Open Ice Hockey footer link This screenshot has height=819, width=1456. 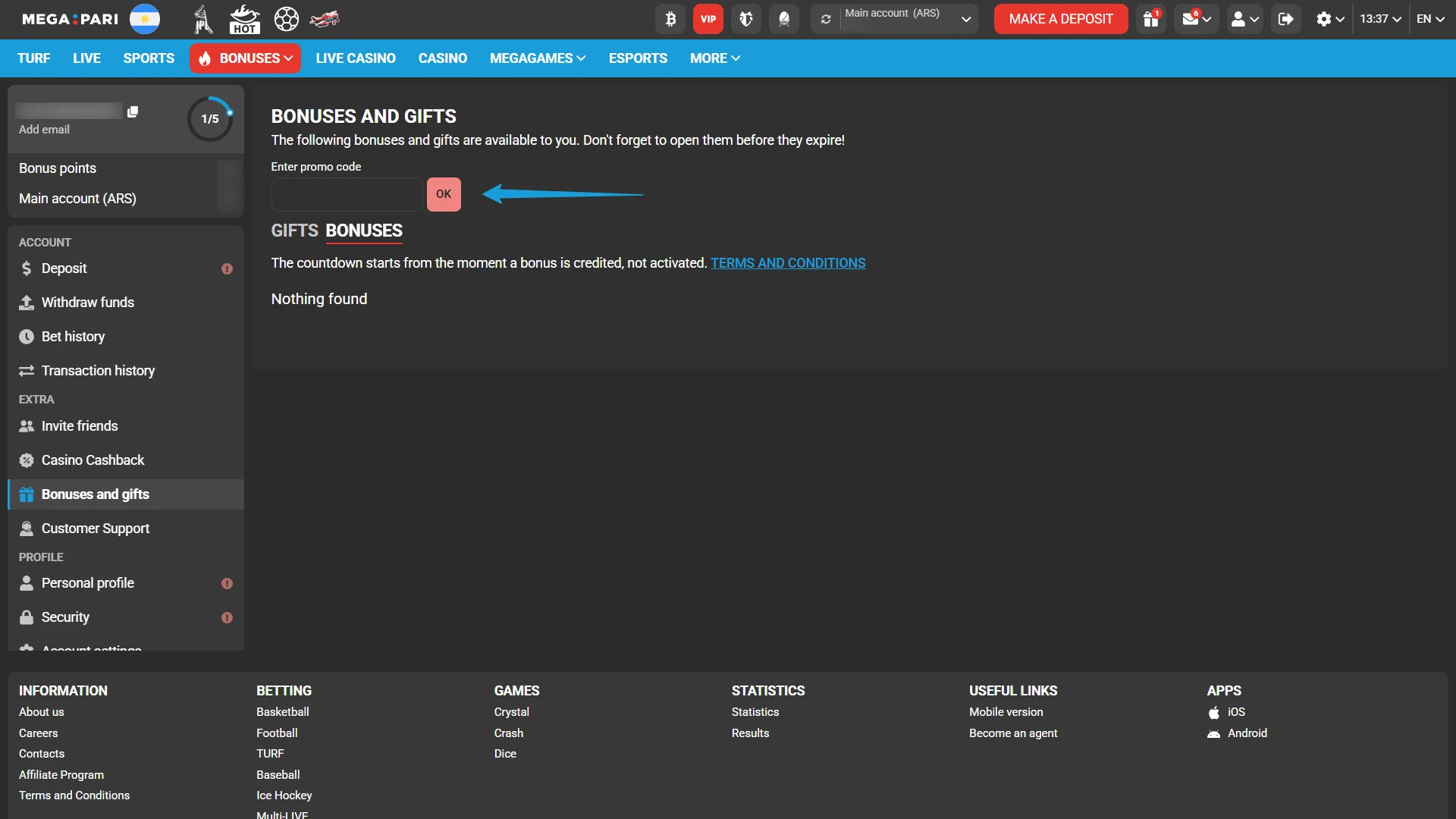click(x=284, y=795)
